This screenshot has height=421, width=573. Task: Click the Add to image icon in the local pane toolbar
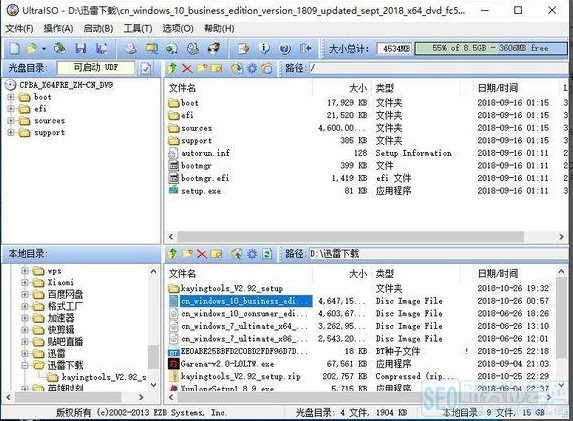pyautogui.click(x=237, y=254)
